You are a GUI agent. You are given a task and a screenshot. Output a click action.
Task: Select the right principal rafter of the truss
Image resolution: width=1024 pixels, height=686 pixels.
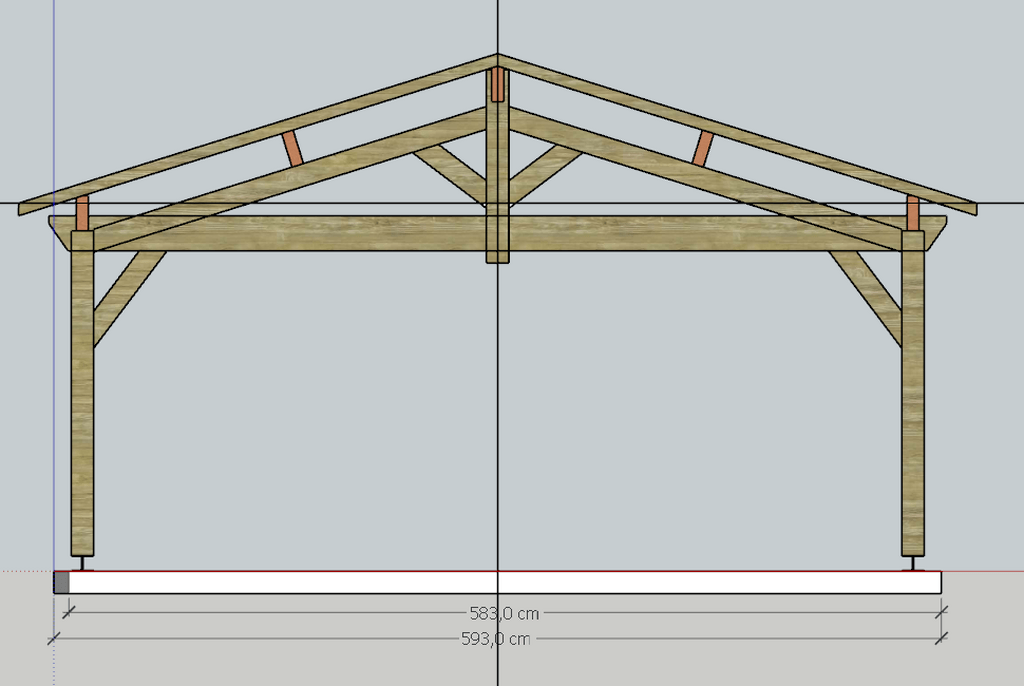click(707, 179)
